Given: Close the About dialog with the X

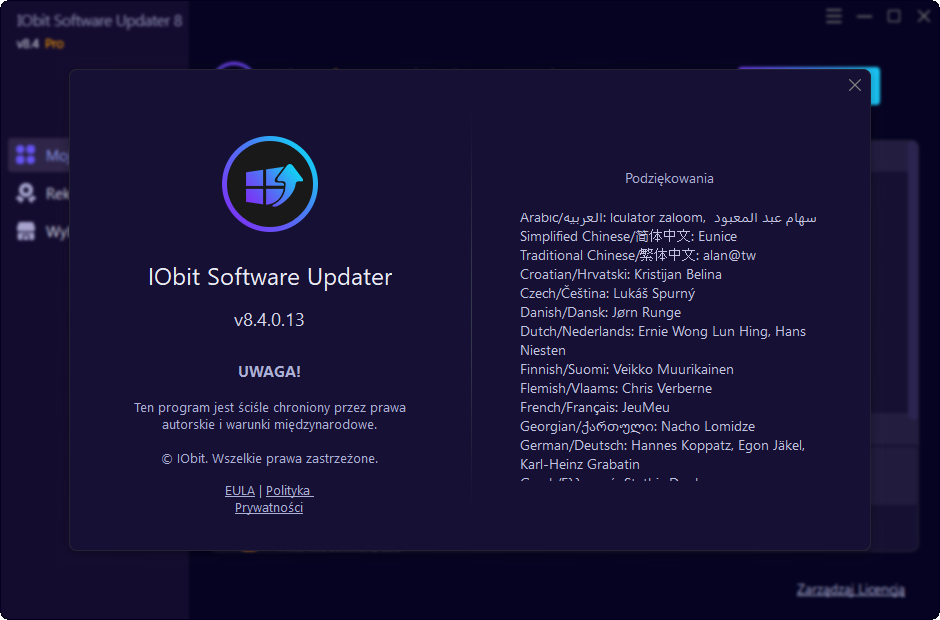Looking at the screenshot, I should point(855,85).
